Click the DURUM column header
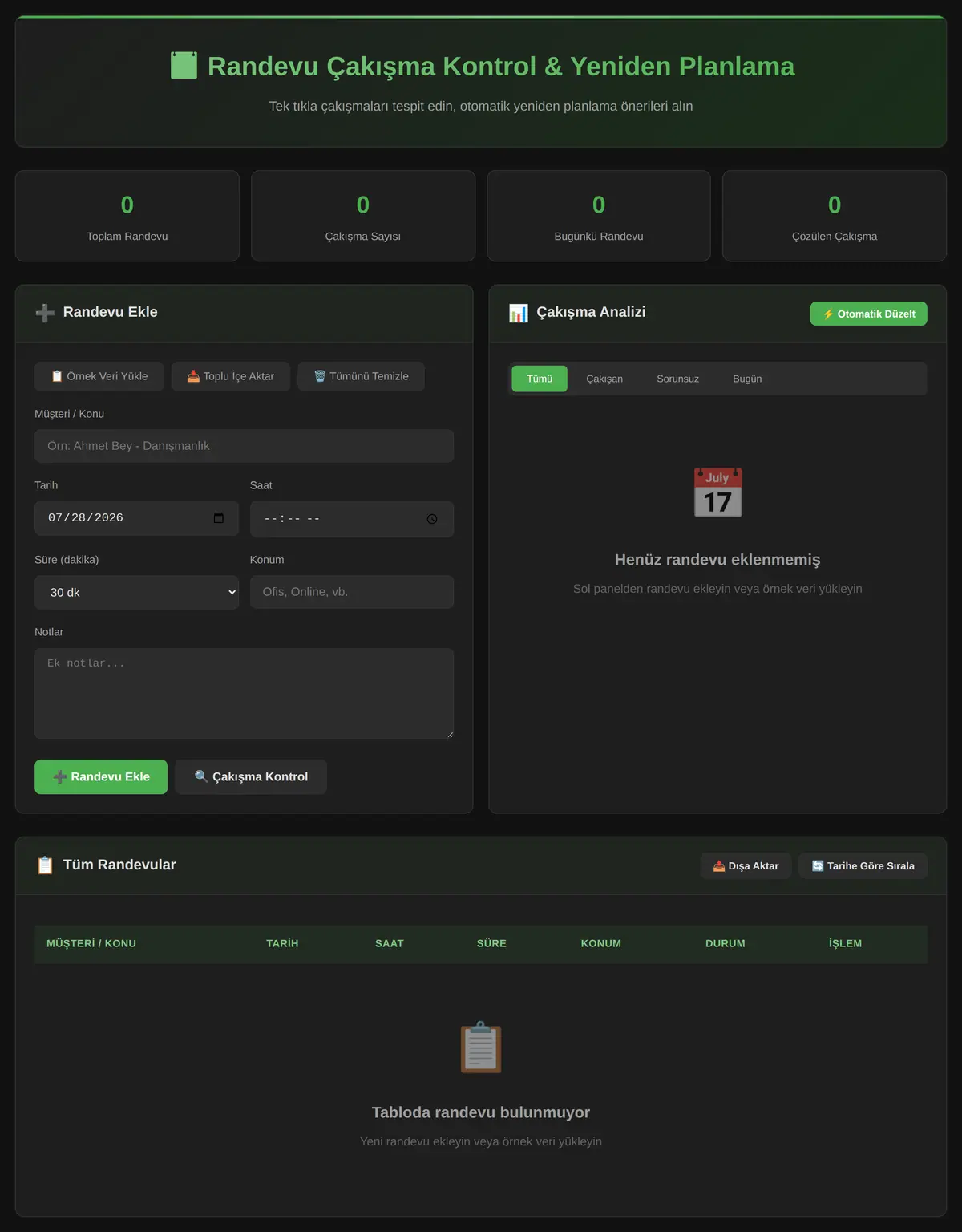This screenshot has width=962, height=1232. pyautogui.click(x=726, y=943)
